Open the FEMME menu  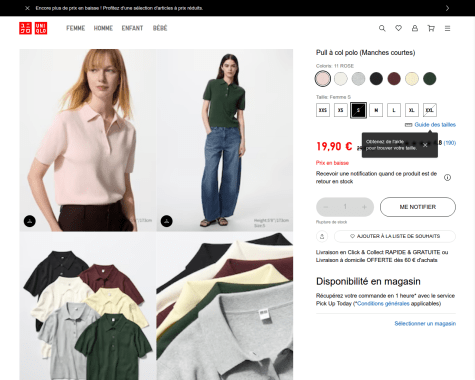pyautogui.click(x=75, y=28)
